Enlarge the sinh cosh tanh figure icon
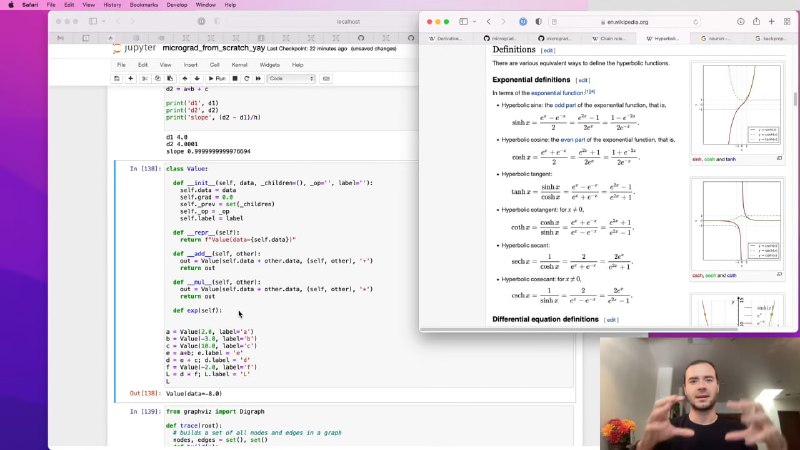Image resolution: width=800 pixels, height=450 pixels. (779, 159)
